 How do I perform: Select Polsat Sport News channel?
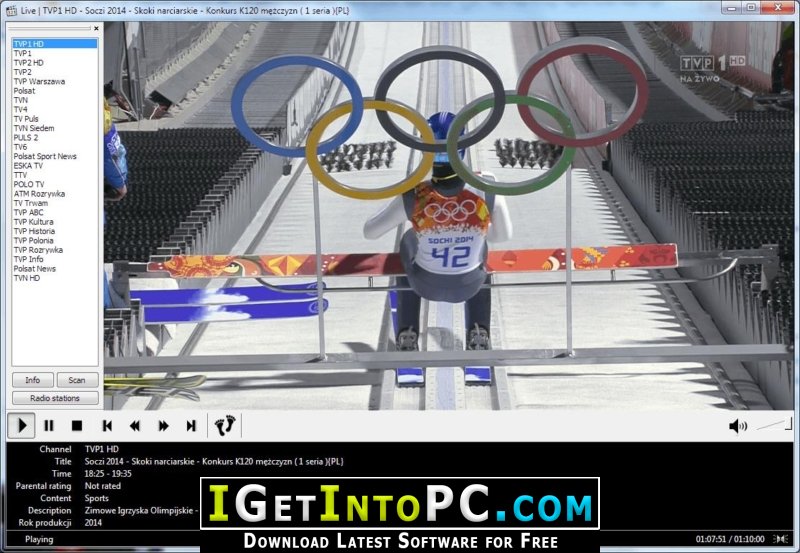coord(45,156)
